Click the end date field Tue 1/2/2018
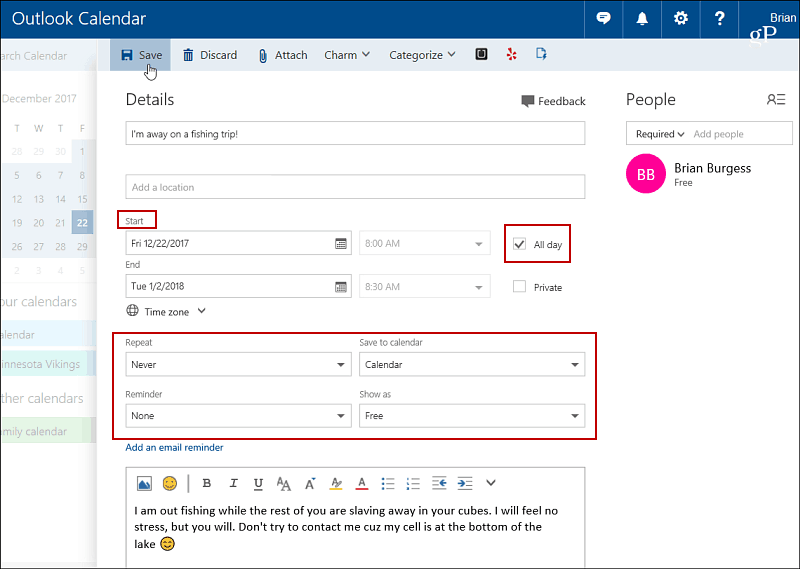This screenshot has height=569, width=800. pyautogui.click(x=230, y=286)
